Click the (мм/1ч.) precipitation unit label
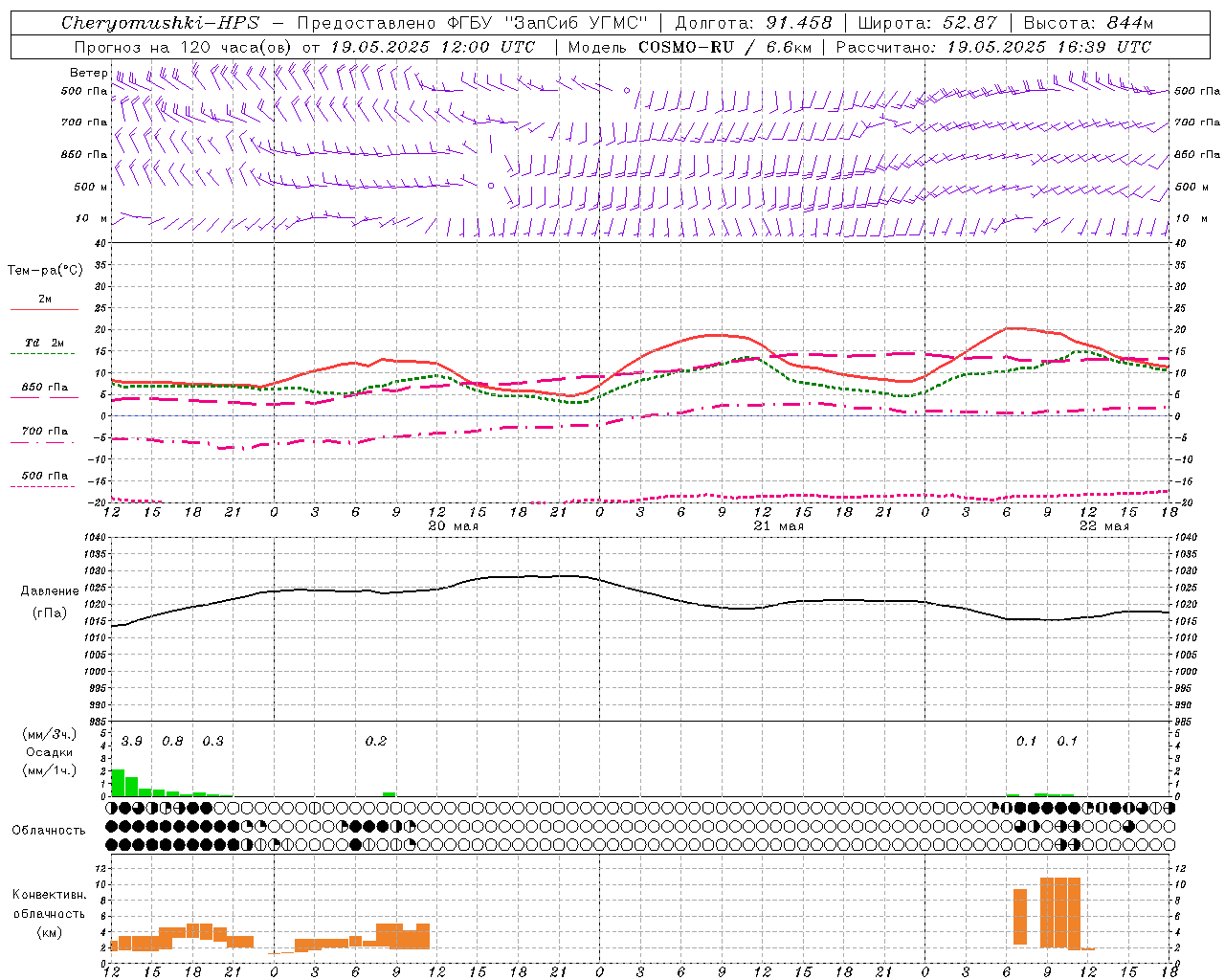Image resolution: width=1225 pixels, height=980 pixels. (x=50, y=770)
